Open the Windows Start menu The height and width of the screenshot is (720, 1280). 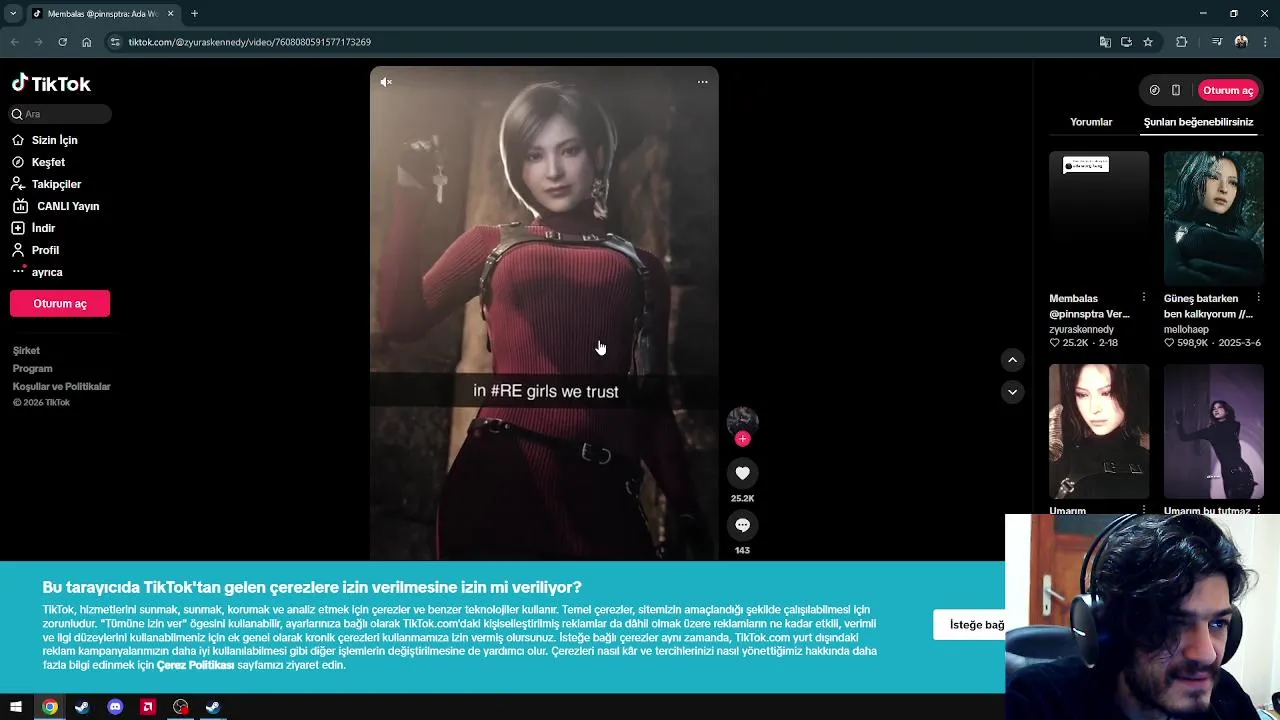(16, 707)
